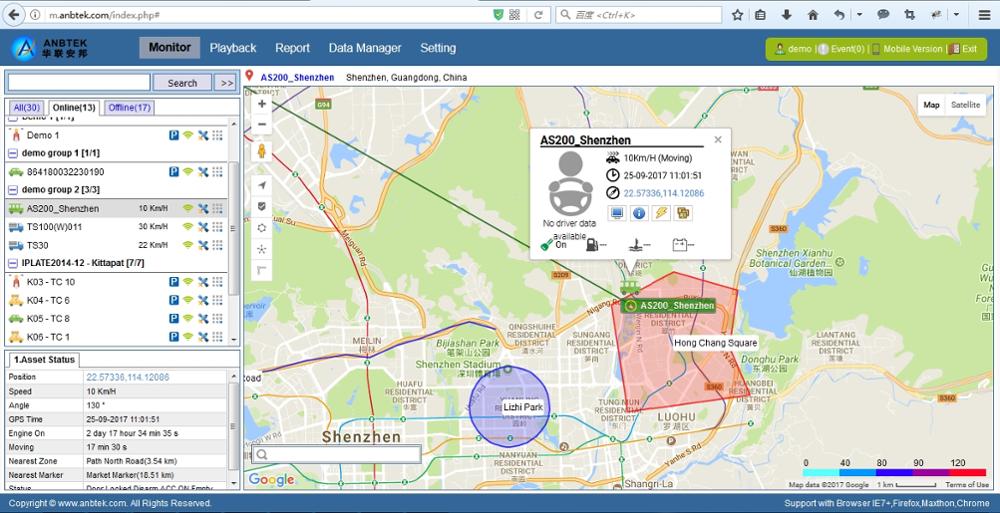Click the shield geofence map tool
Viewport: 1000px width, 513px height.
point(261,207)
